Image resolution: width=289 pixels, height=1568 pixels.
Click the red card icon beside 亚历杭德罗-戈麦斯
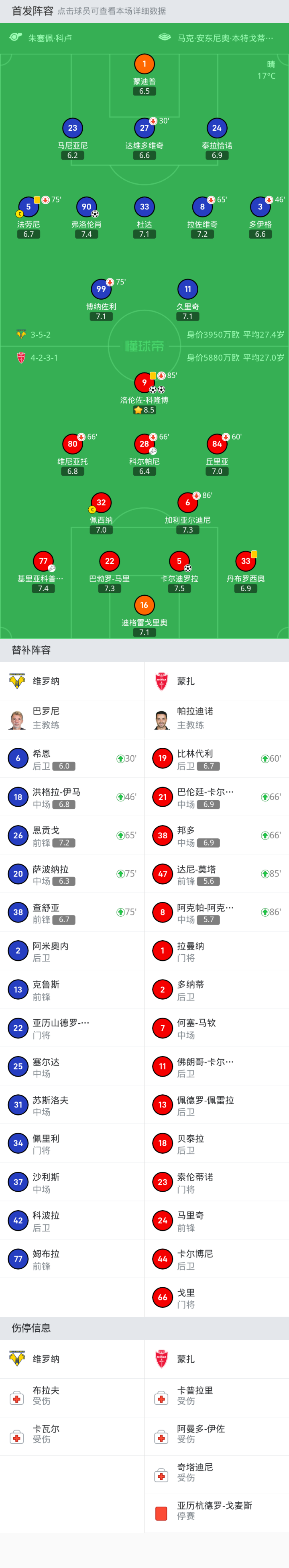[162, 1513]
